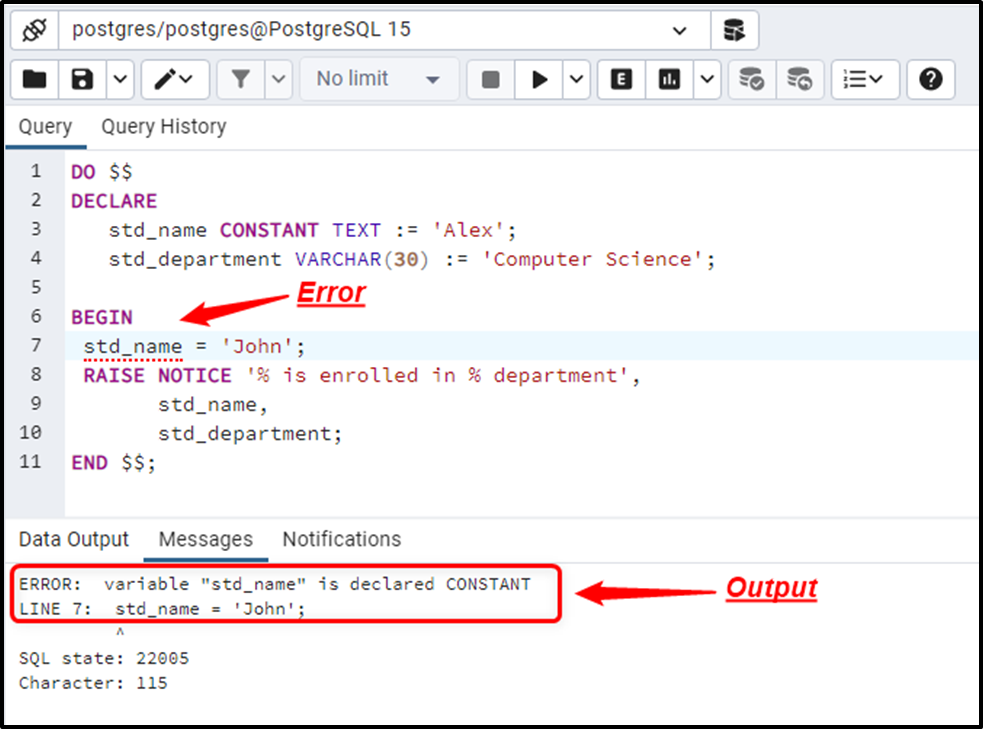Open the No limit rows dropdown
983x729 pixels.
coord(378,79)
